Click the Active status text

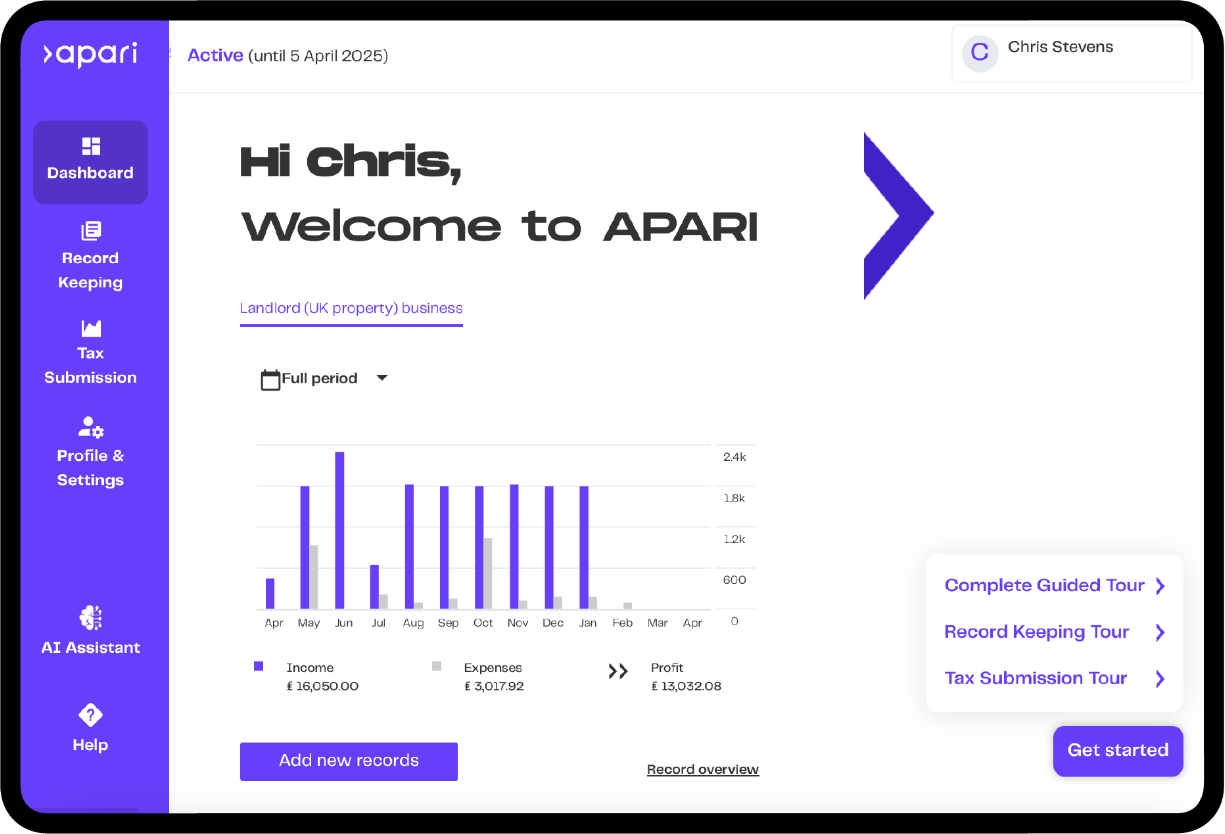215,55
